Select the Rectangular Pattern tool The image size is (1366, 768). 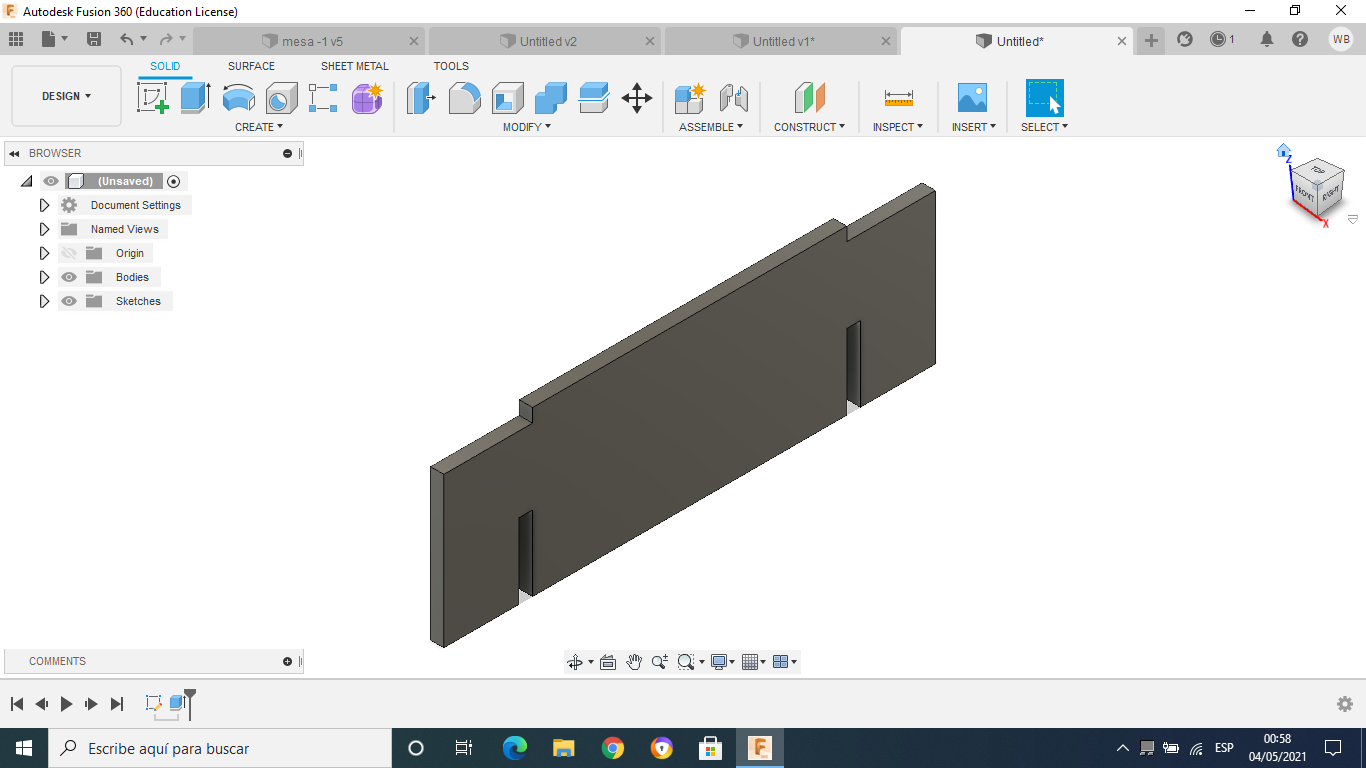(323, 98)
